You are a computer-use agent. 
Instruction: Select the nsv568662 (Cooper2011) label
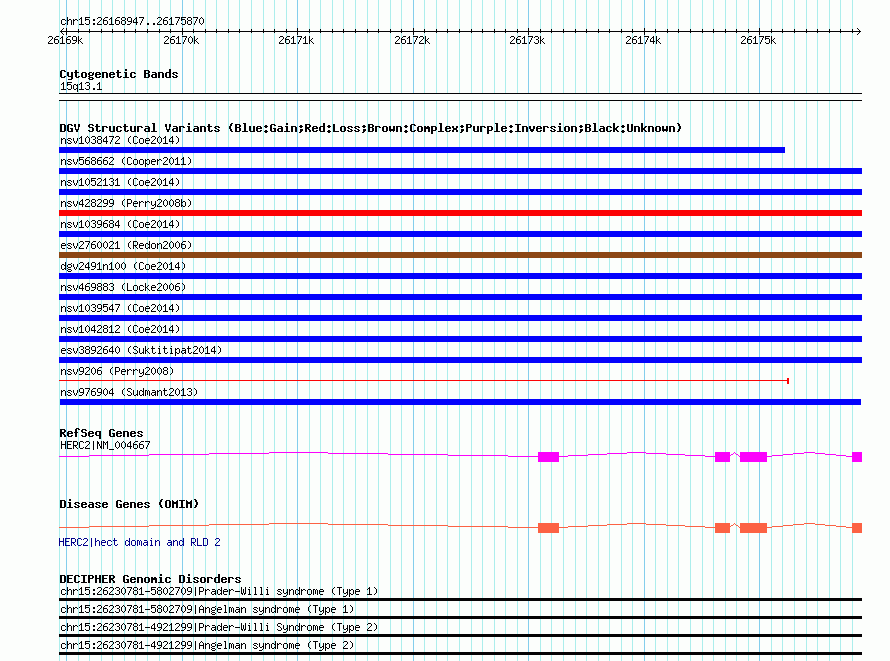click(x=126, y=161)
